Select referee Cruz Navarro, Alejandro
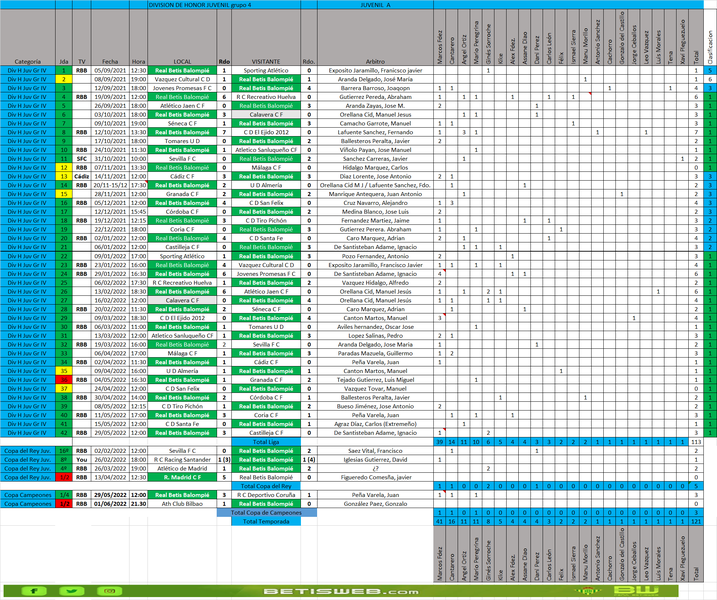This screenshot has height=600, width=717. 375,203
